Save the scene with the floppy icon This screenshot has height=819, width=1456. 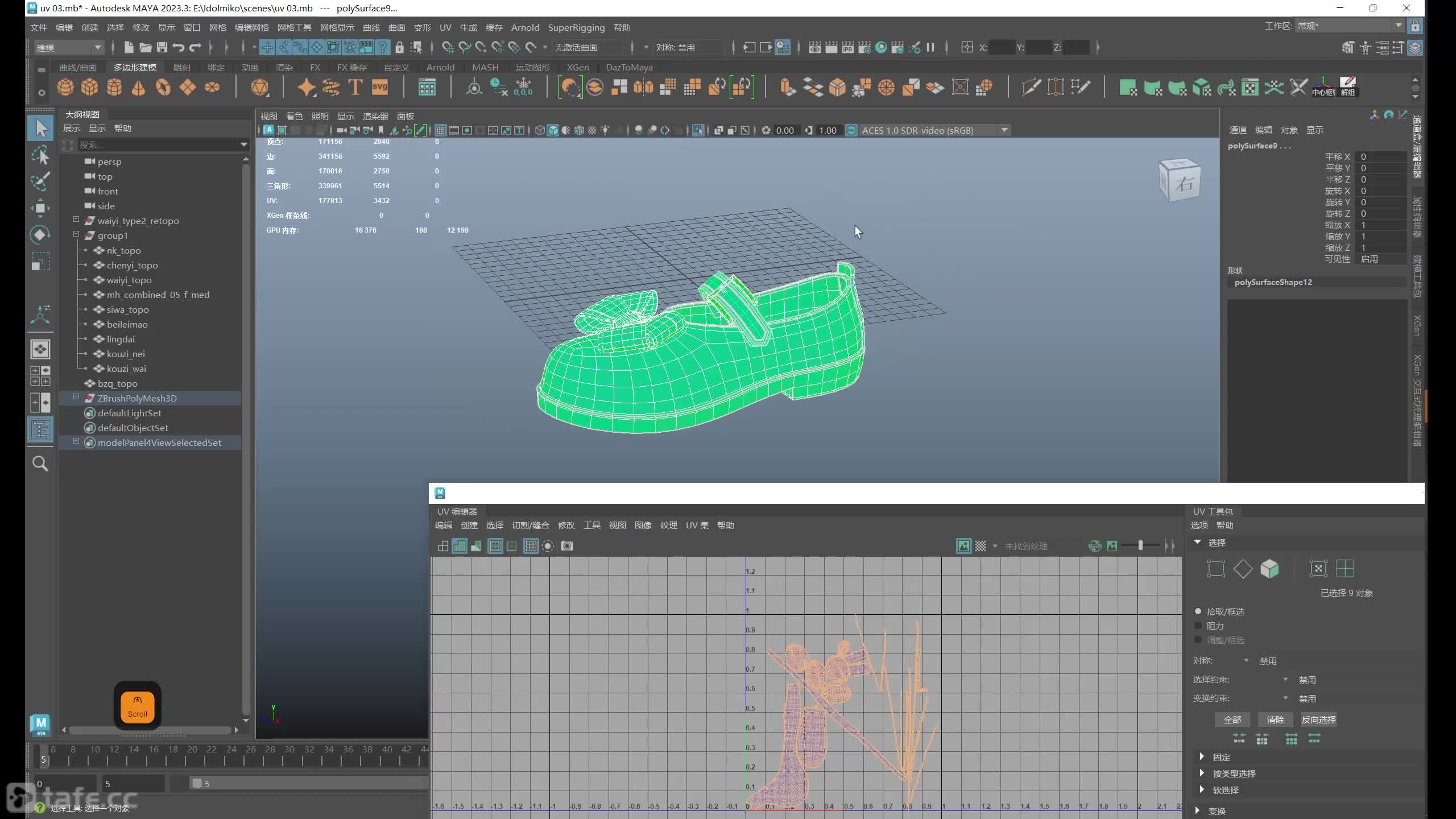(162, 47)
